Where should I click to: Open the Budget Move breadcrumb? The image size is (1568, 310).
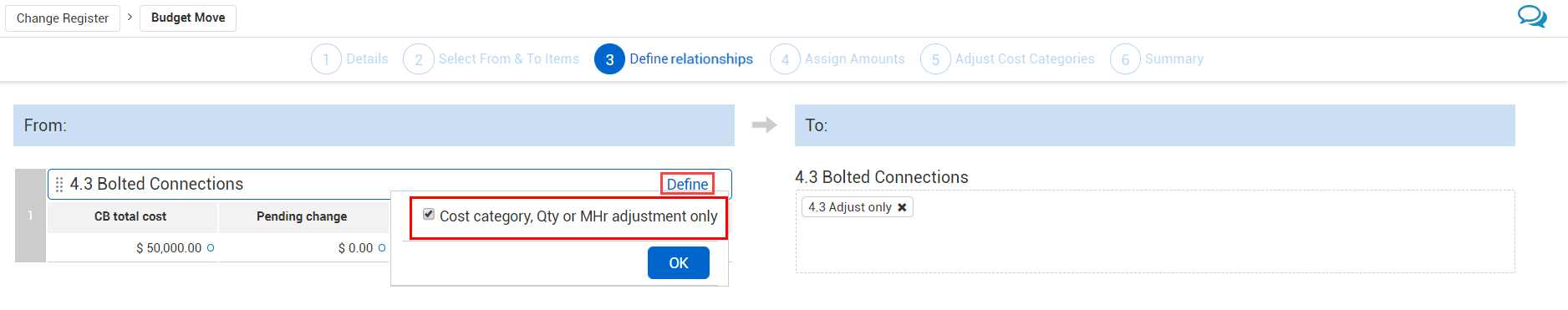pyautogui.click(x=188, y=18)
